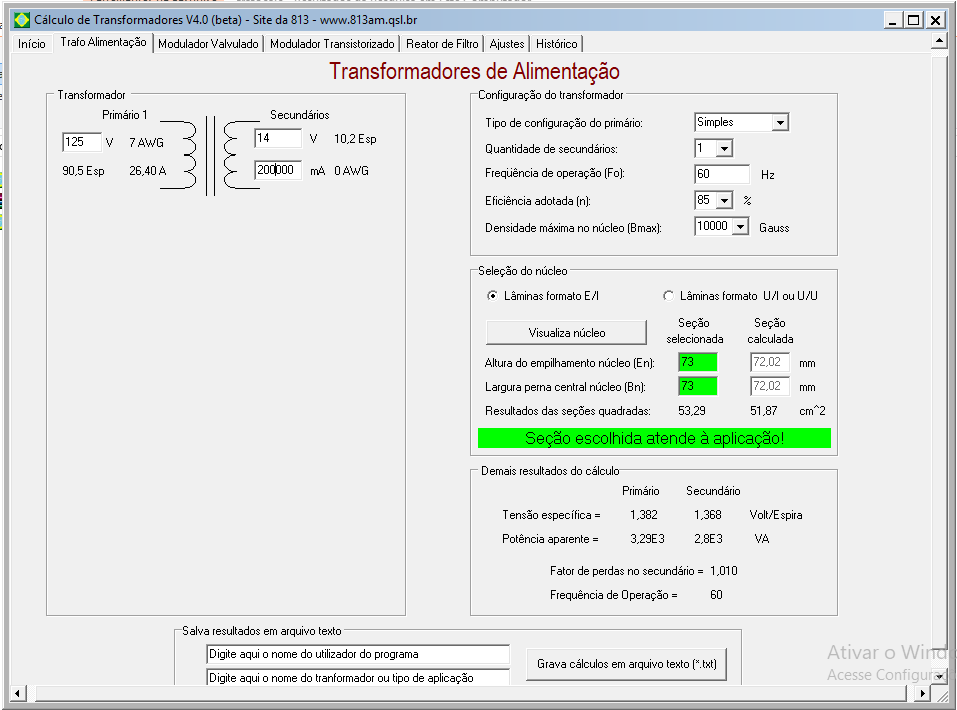This screenshot has height=710, width=957.
Task: Click calculated section result 51,87
Action: tap(764, 411)
